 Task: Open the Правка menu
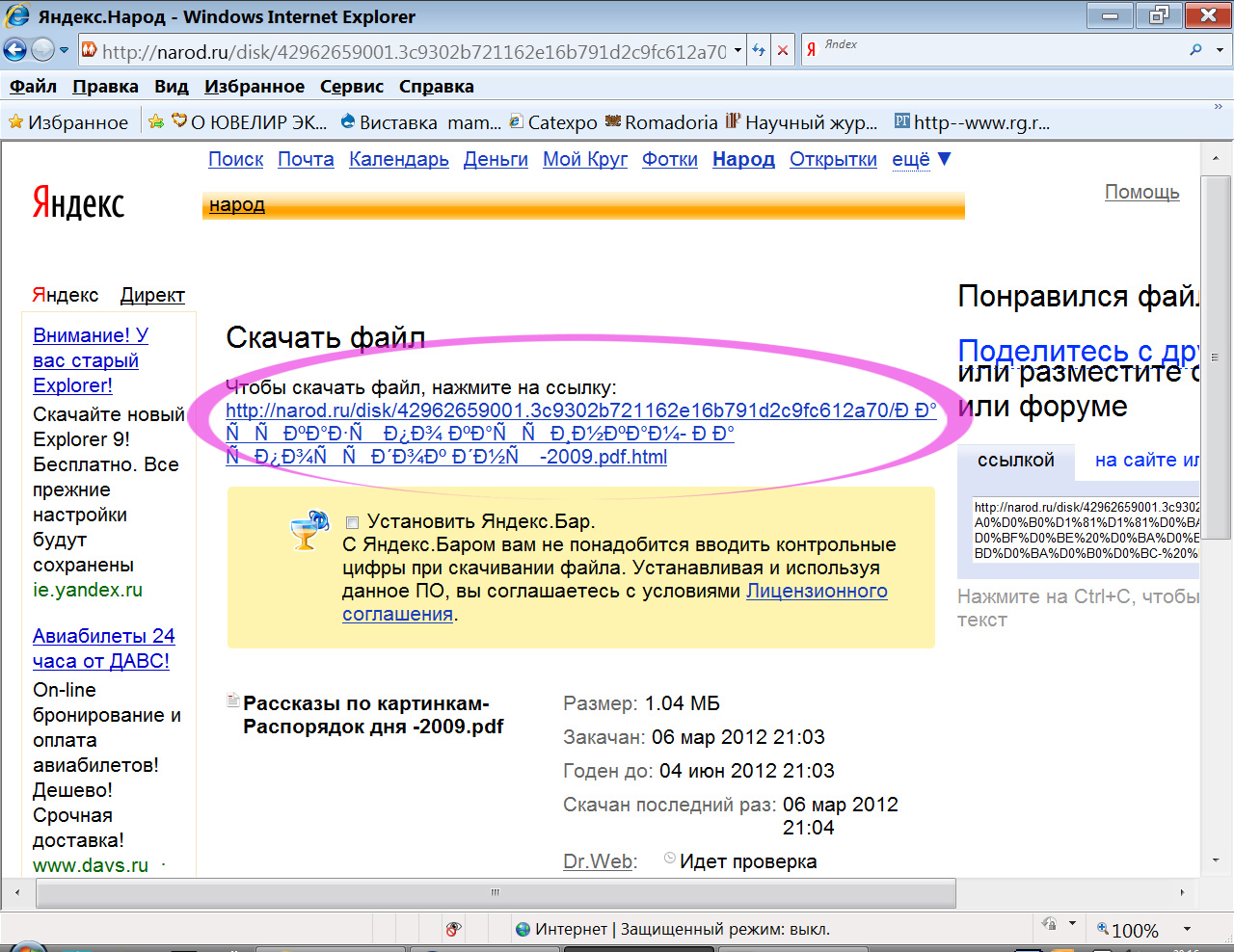(105, 87)
